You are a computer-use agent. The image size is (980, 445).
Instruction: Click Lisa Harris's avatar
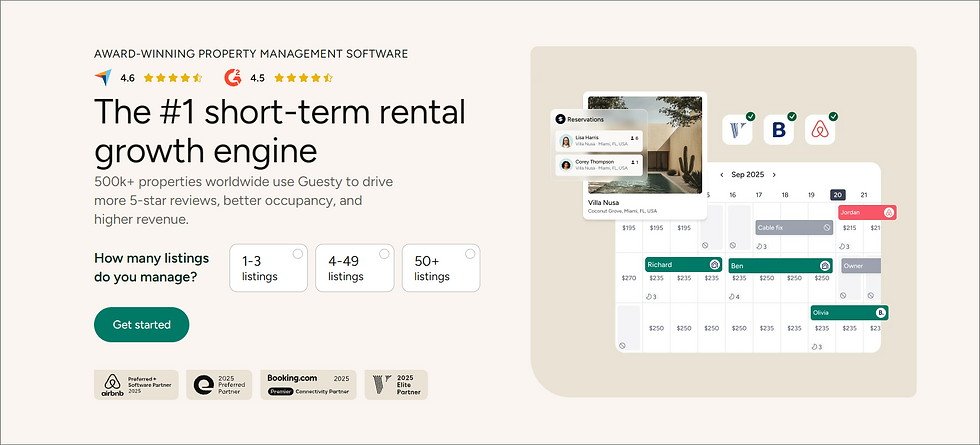566,141
